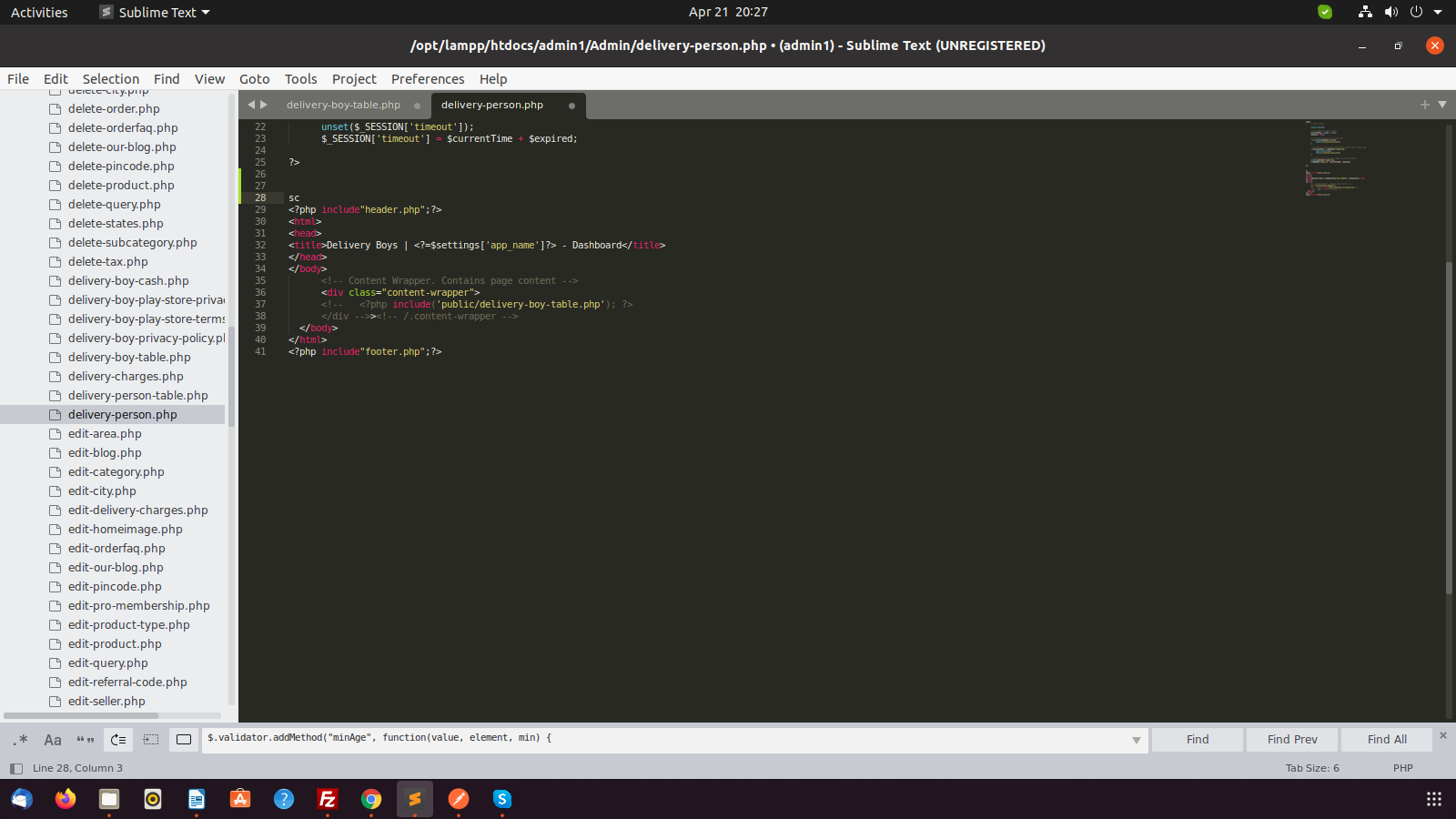Open delivery-charges.php in the sidebar
Viewport: 1456px width, 819px height.
pyautogui.click(x=126, y=376)
